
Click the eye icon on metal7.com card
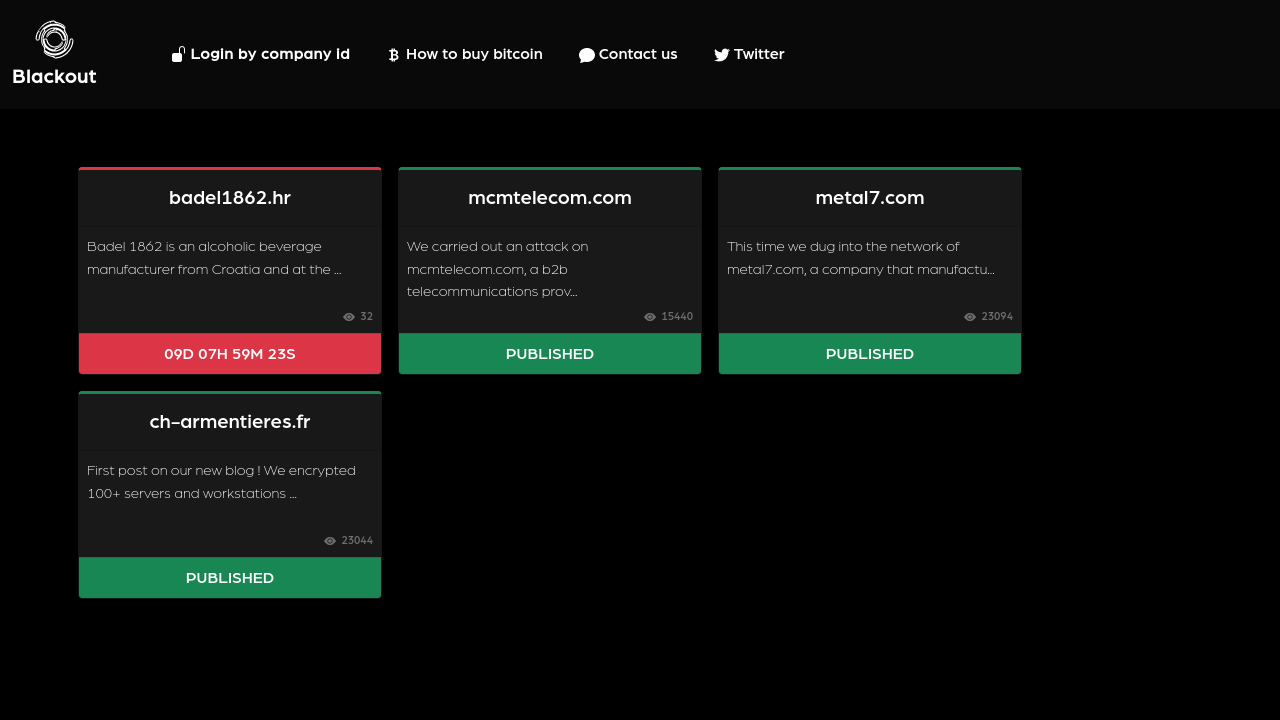click(970, 317)
